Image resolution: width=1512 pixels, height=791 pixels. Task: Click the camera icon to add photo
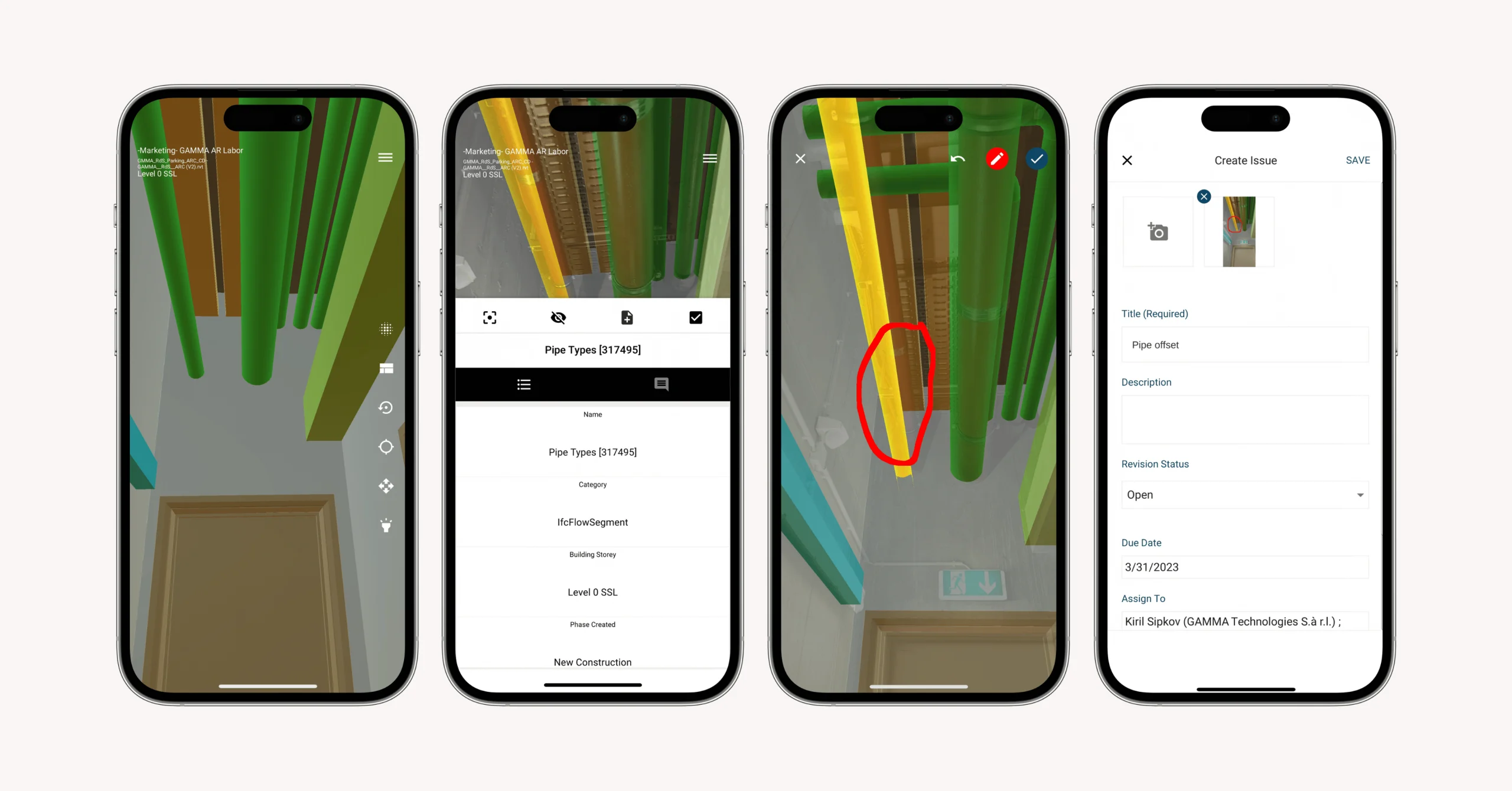pos(1158,231)
